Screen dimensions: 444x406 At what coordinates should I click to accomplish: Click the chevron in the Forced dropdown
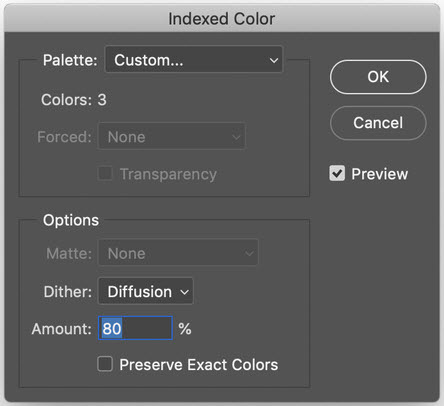point(236,137)
